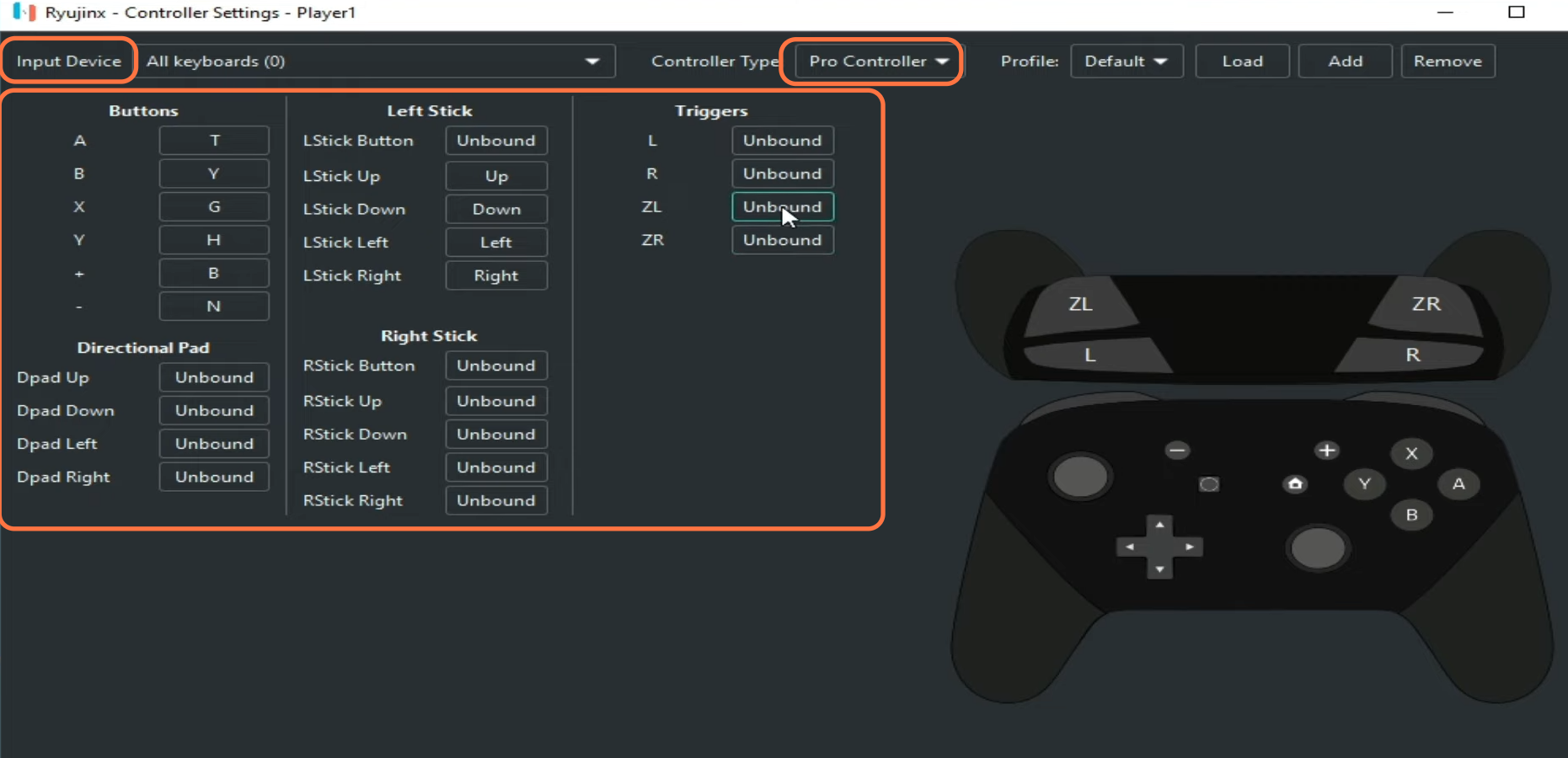Click the X face button on controller image
Screen dimensions: 1568x758
click(x=1412, y=453)
